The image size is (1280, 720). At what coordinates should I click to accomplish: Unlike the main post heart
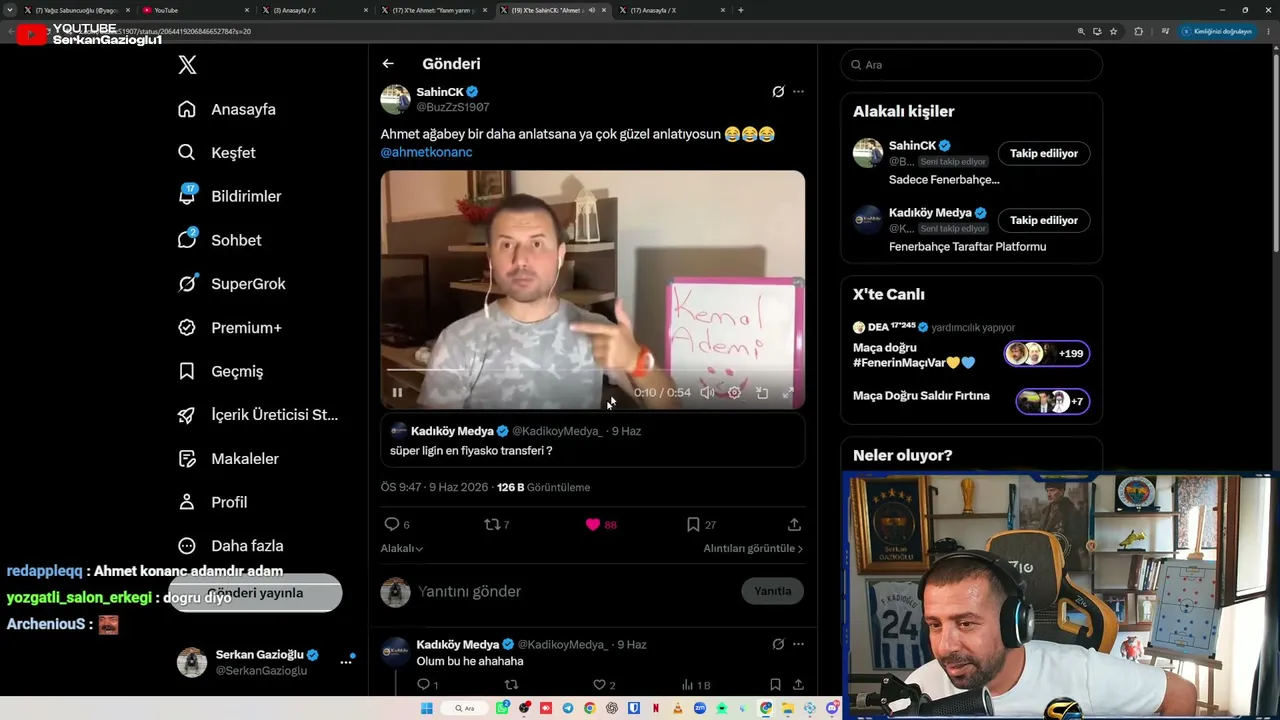coord(593,525)
